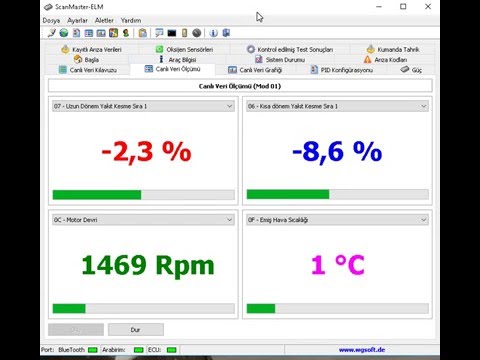
Task: Click the ECU: status label
Action: coord(154,350)
